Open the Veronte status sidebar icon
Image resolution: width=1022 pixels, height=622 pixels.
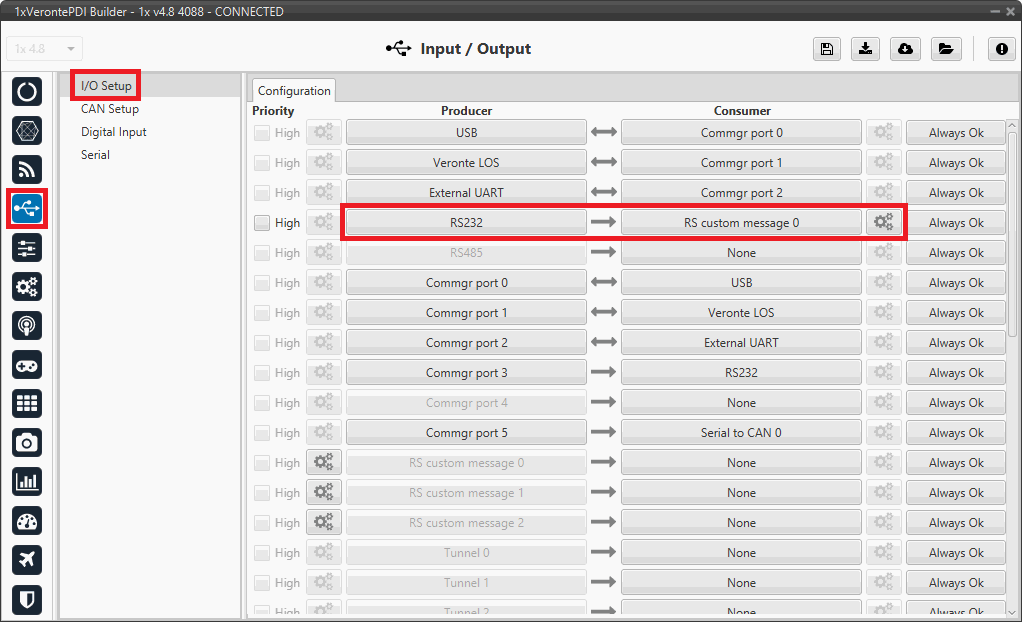27,91
